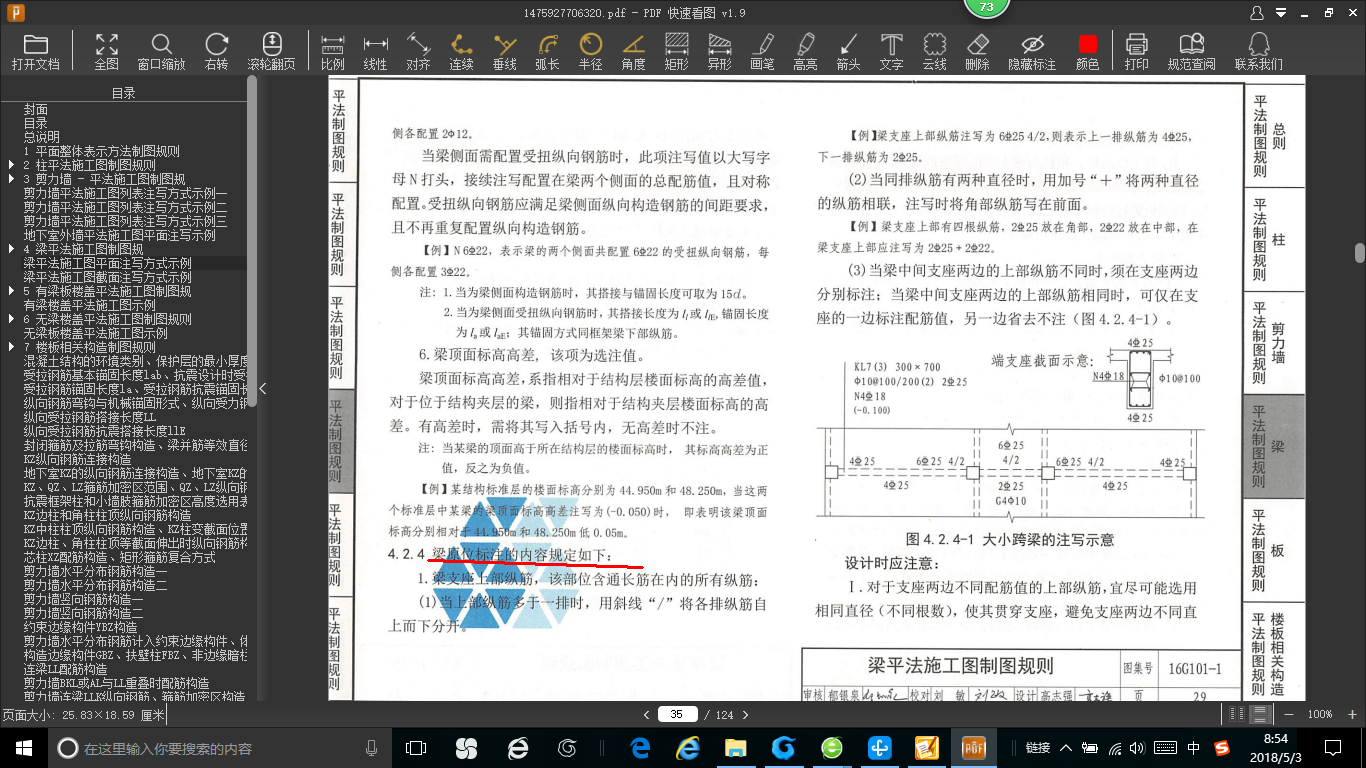1366x768 pixels.
Task: Open 总说明 in the outline
Action: click(42, 137)
